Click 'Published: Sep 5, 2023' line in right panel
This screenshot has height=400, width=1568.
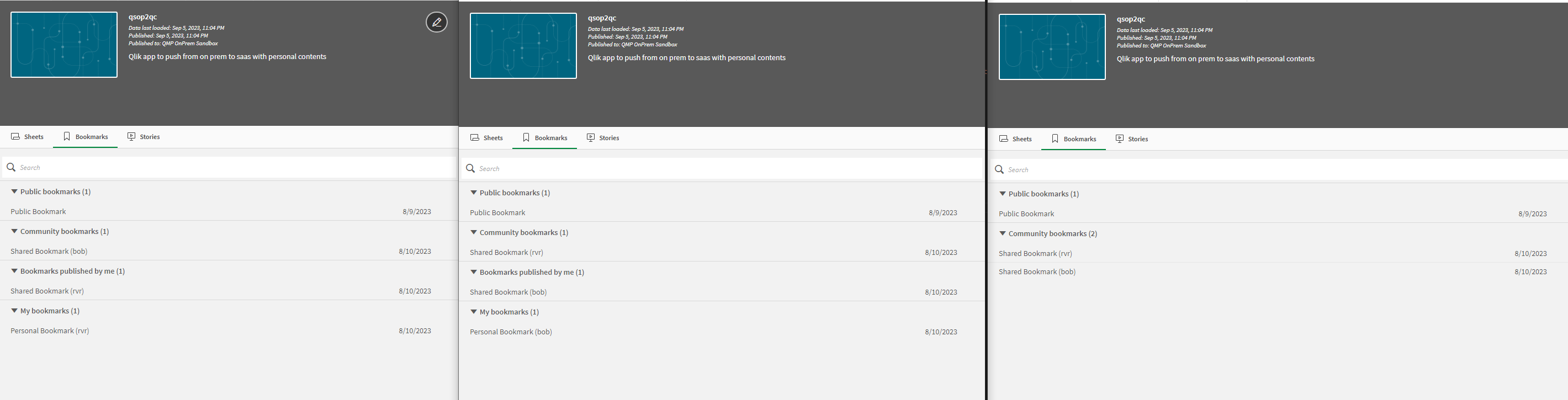point(1157,38)
